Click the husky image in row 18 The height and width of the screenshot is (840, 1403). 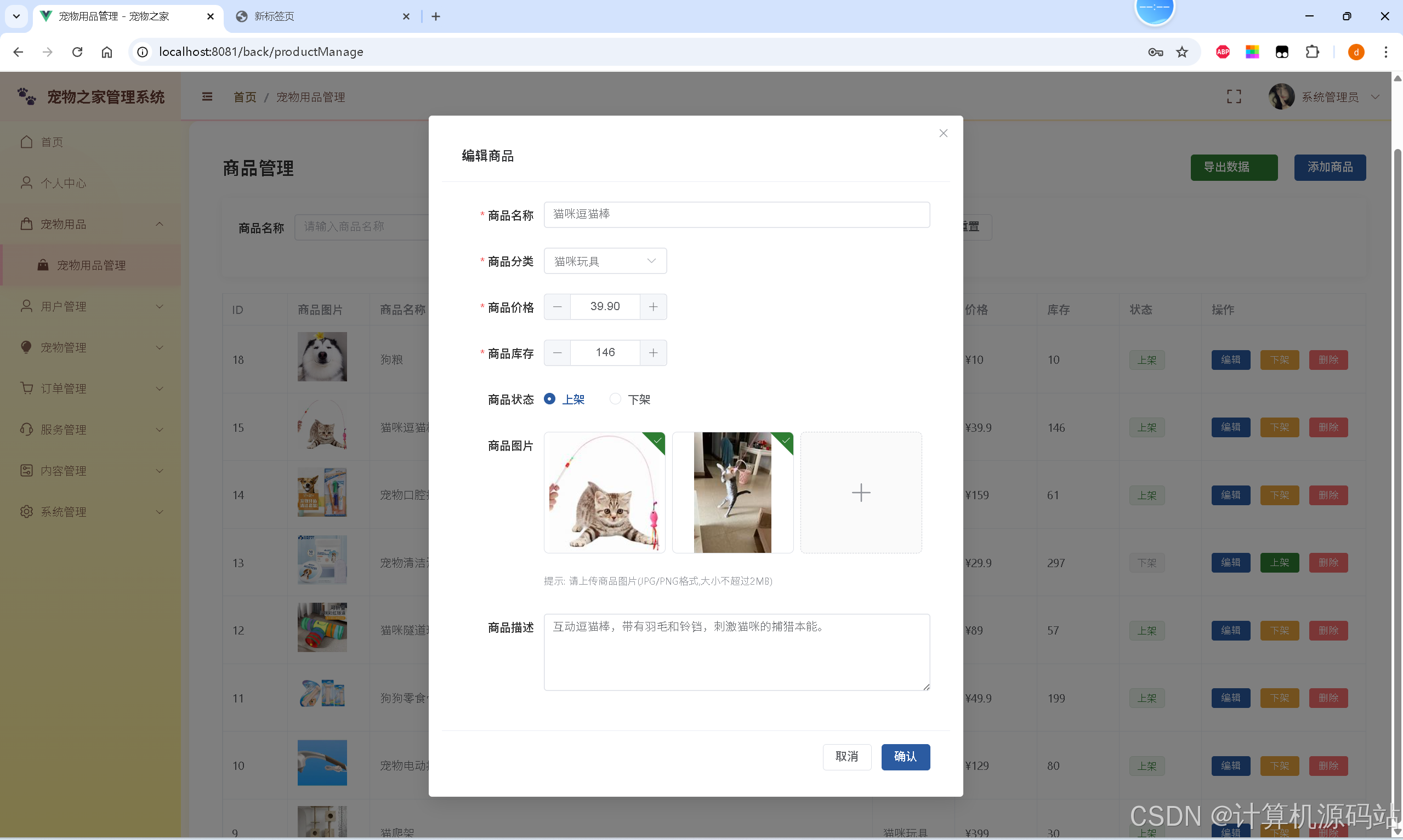pos(322,357)
